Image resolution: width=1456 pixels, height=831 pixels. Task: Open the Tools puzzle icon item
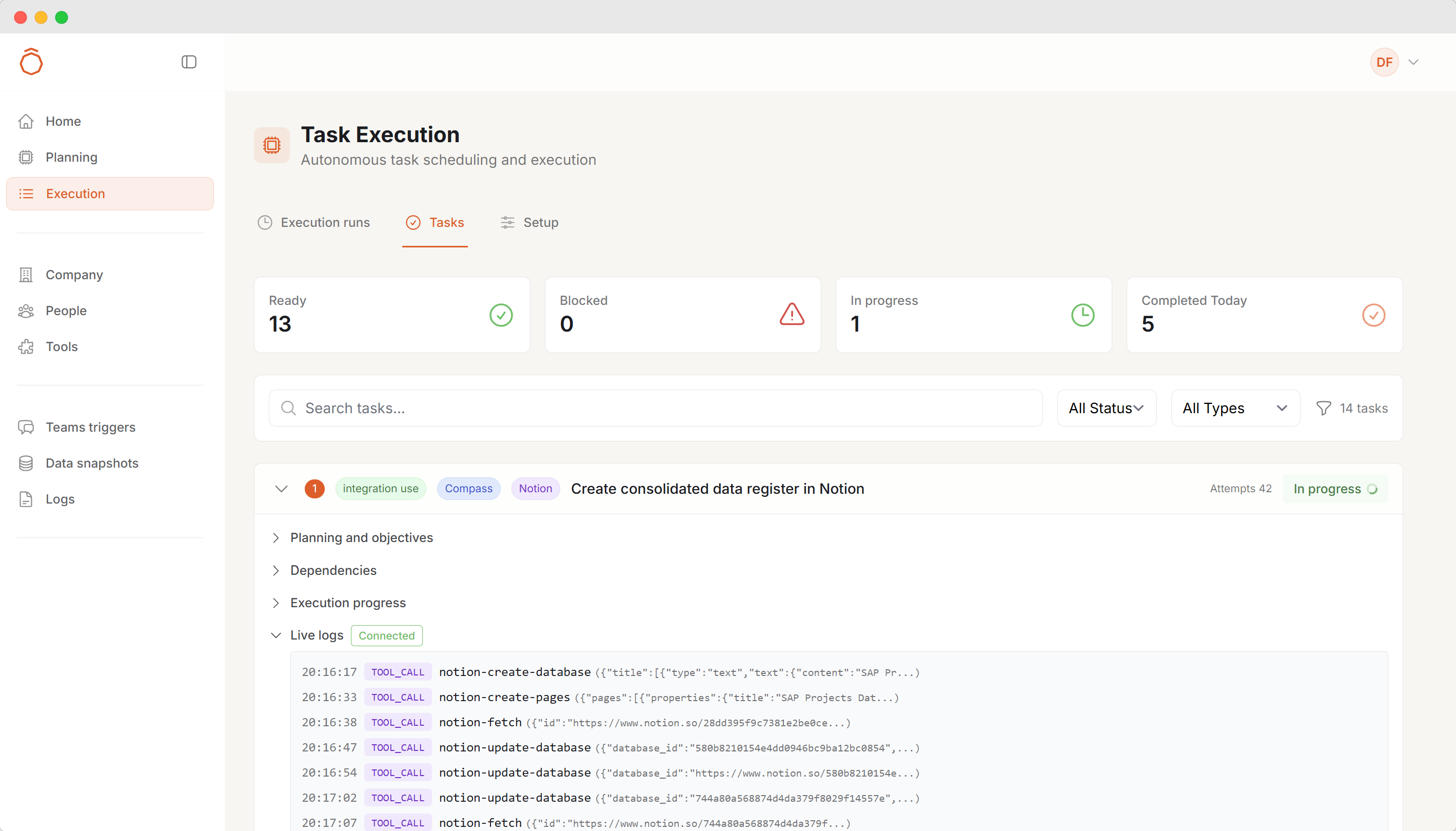tap(26, 346)
